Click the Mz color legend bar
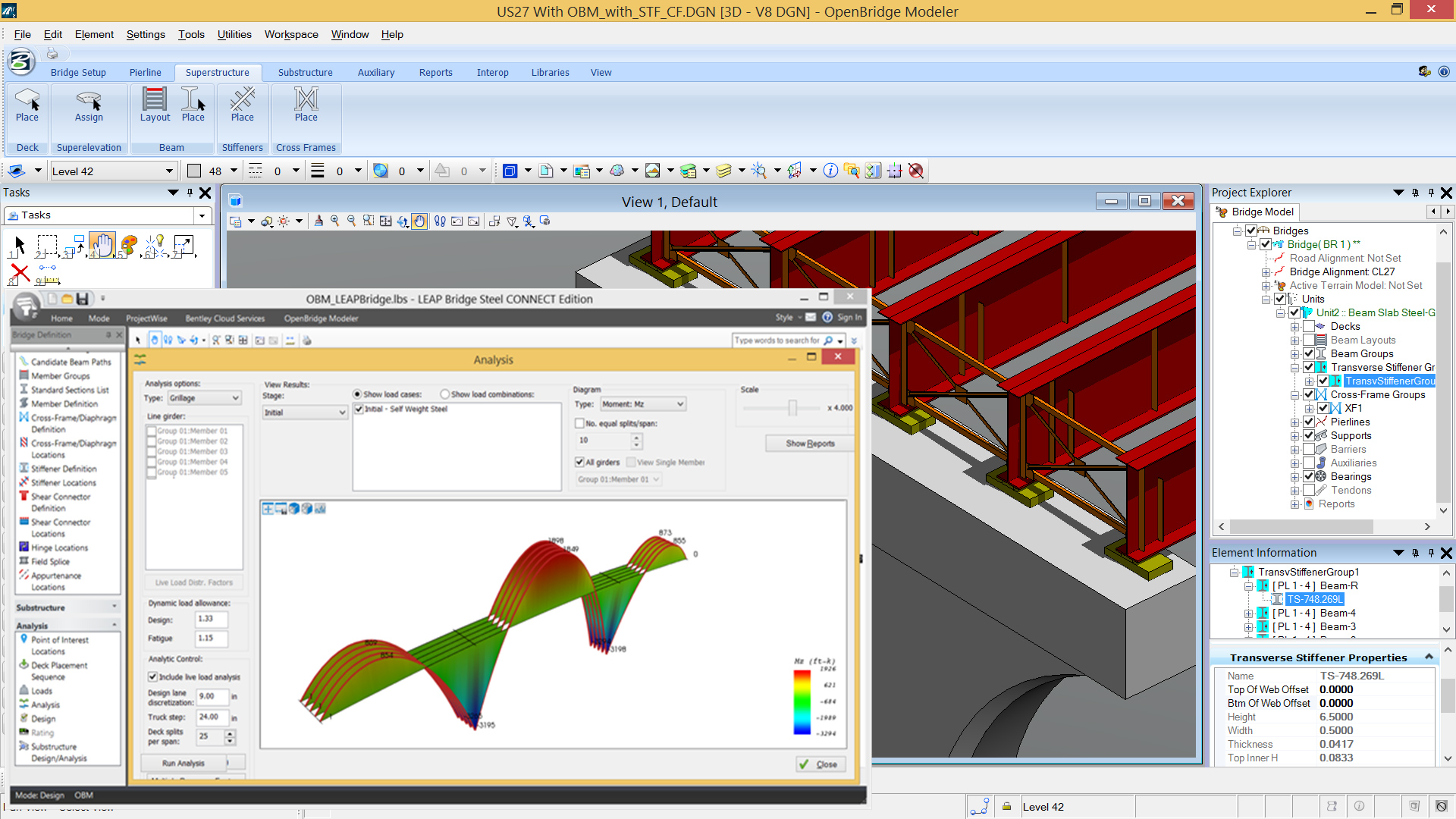Screen dimensions: 1456x819 [802, 701]
